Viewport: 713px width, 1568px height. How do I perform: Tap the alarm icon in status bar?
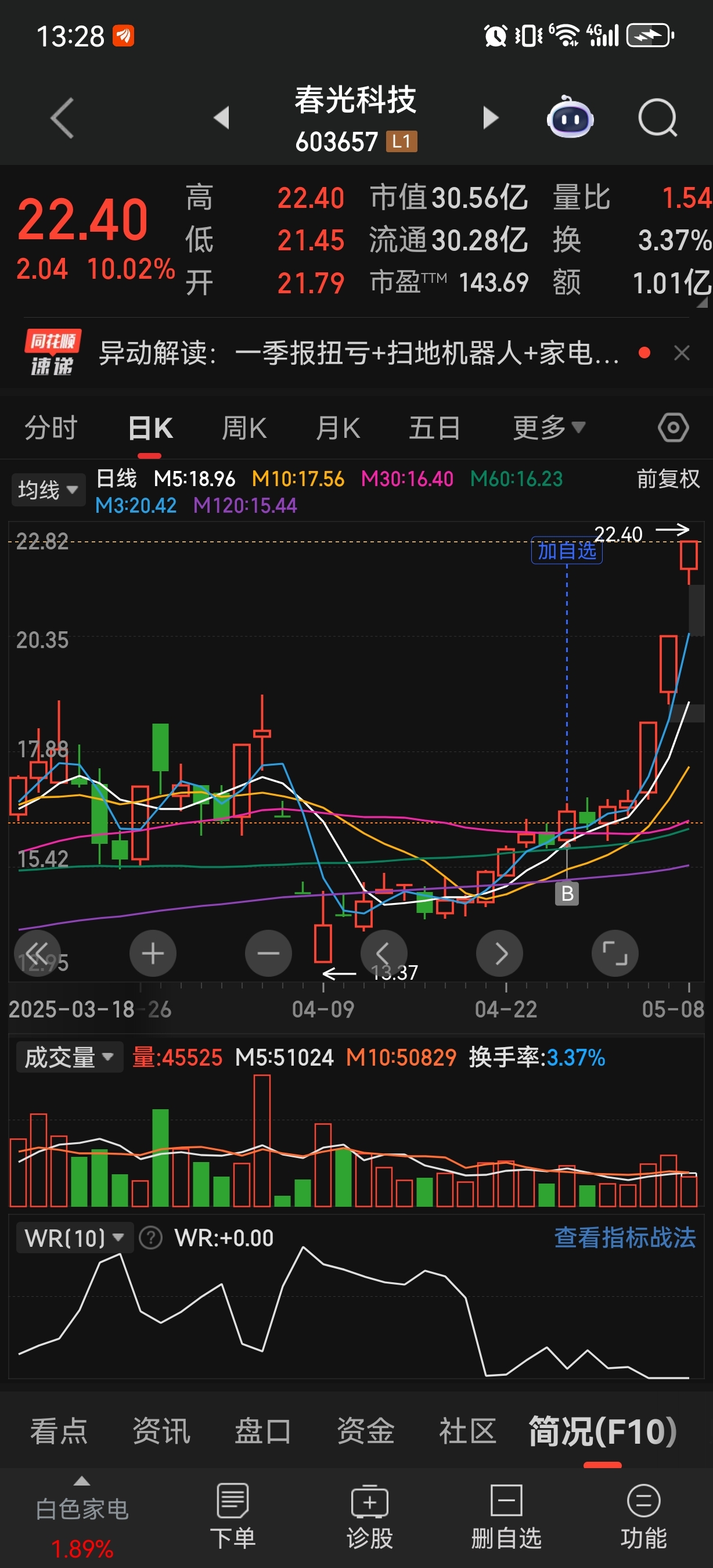tap(495, 36)
